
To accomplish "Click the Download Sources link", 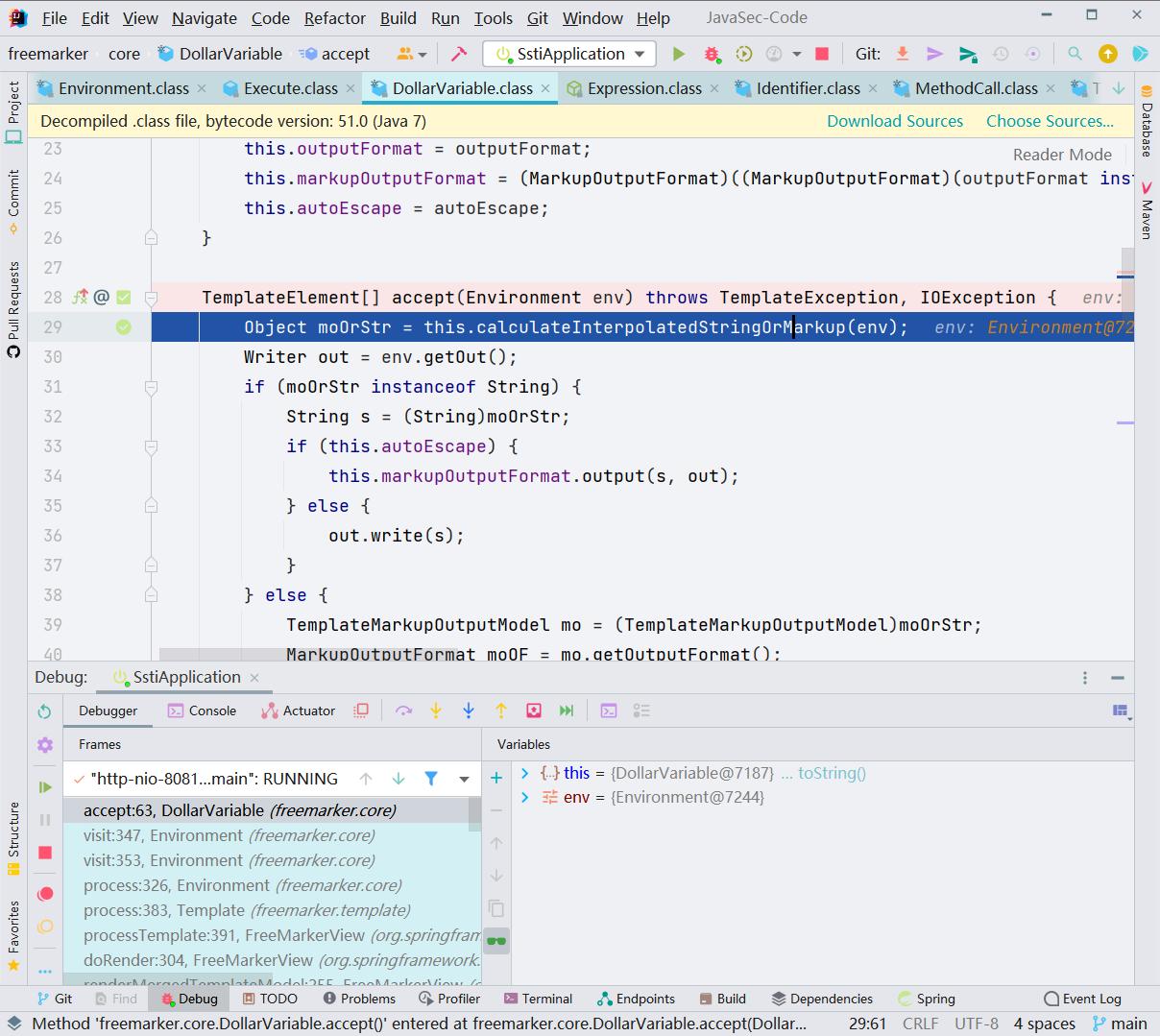I will click(x=894, y=121).
